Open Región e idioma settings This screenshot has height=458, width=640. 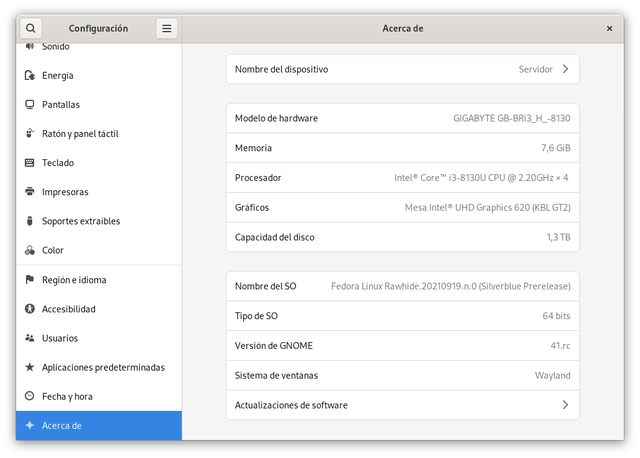99,280
